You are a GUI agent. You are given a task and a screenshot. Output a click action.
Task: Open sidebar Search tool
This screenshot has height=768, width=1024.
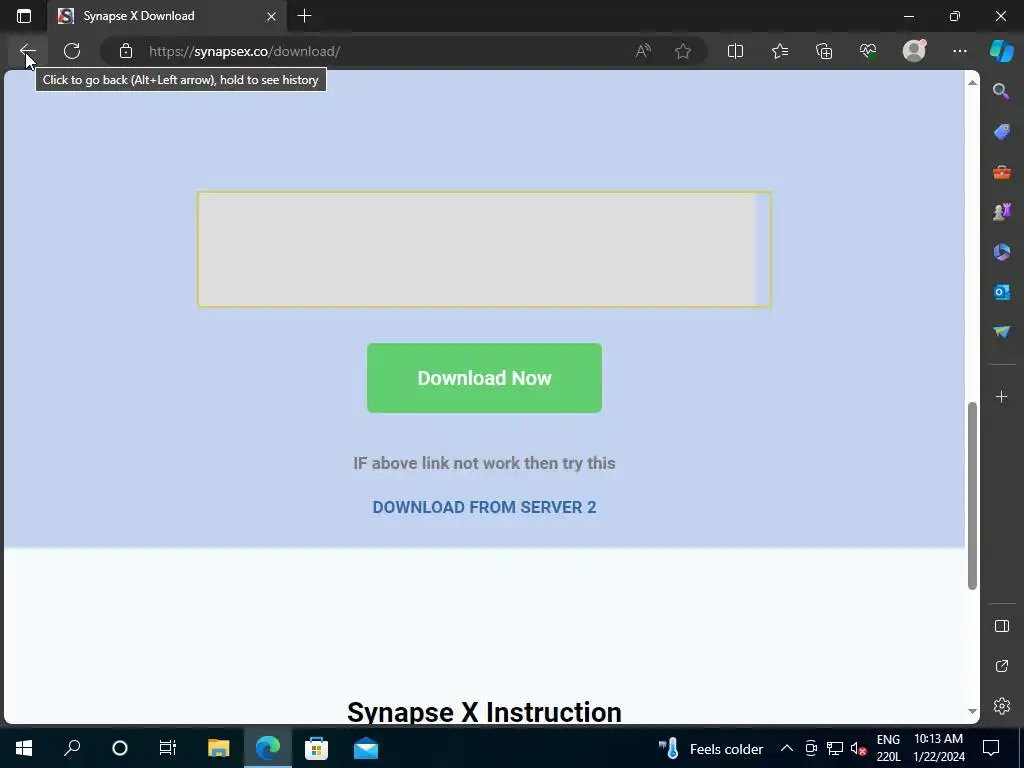(1002, 91)
